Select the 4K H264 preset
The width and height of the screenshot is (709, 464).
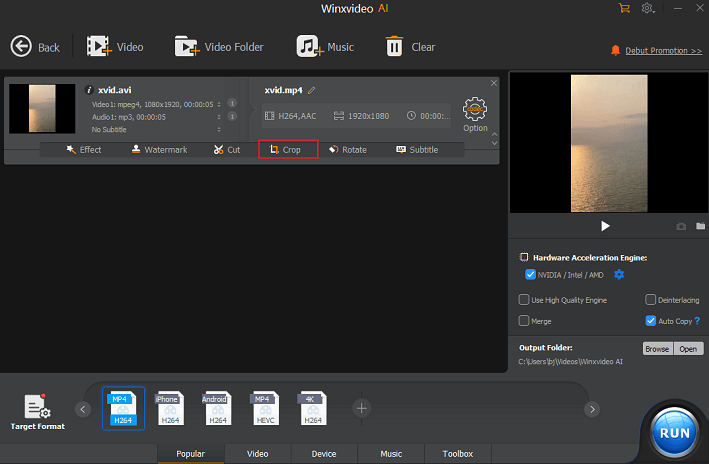click(x=313, y=408)
